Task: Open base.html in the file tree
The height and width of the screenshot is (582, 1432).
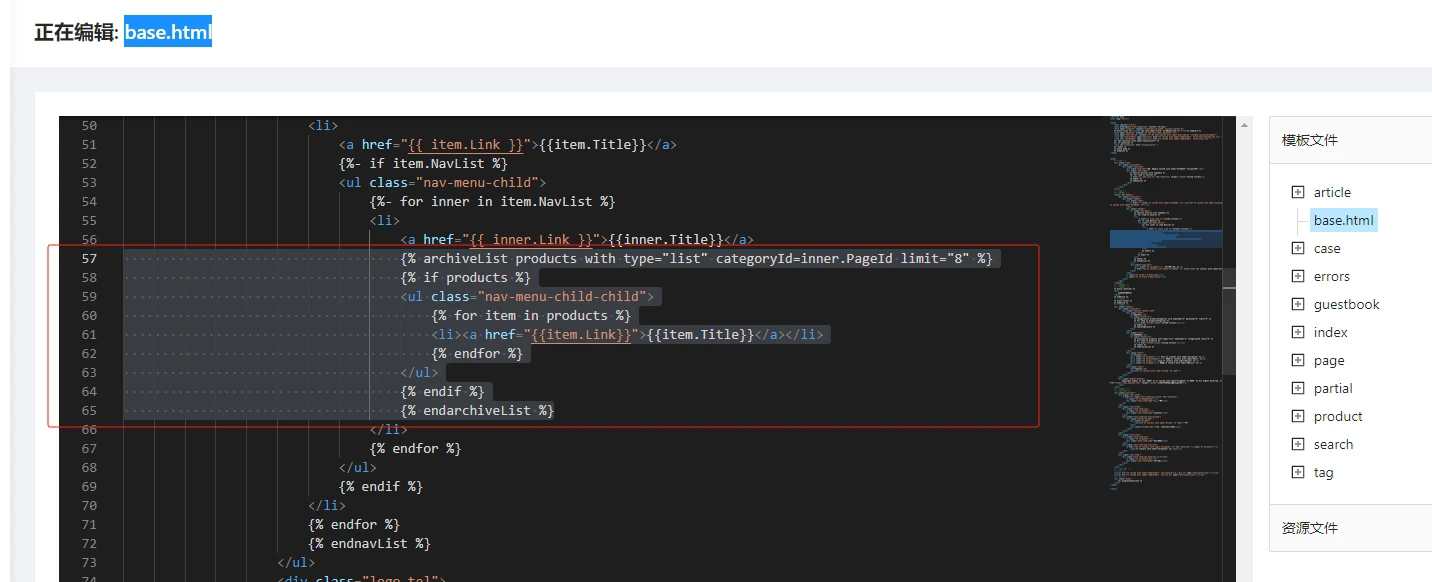Action: [1343, 220]
